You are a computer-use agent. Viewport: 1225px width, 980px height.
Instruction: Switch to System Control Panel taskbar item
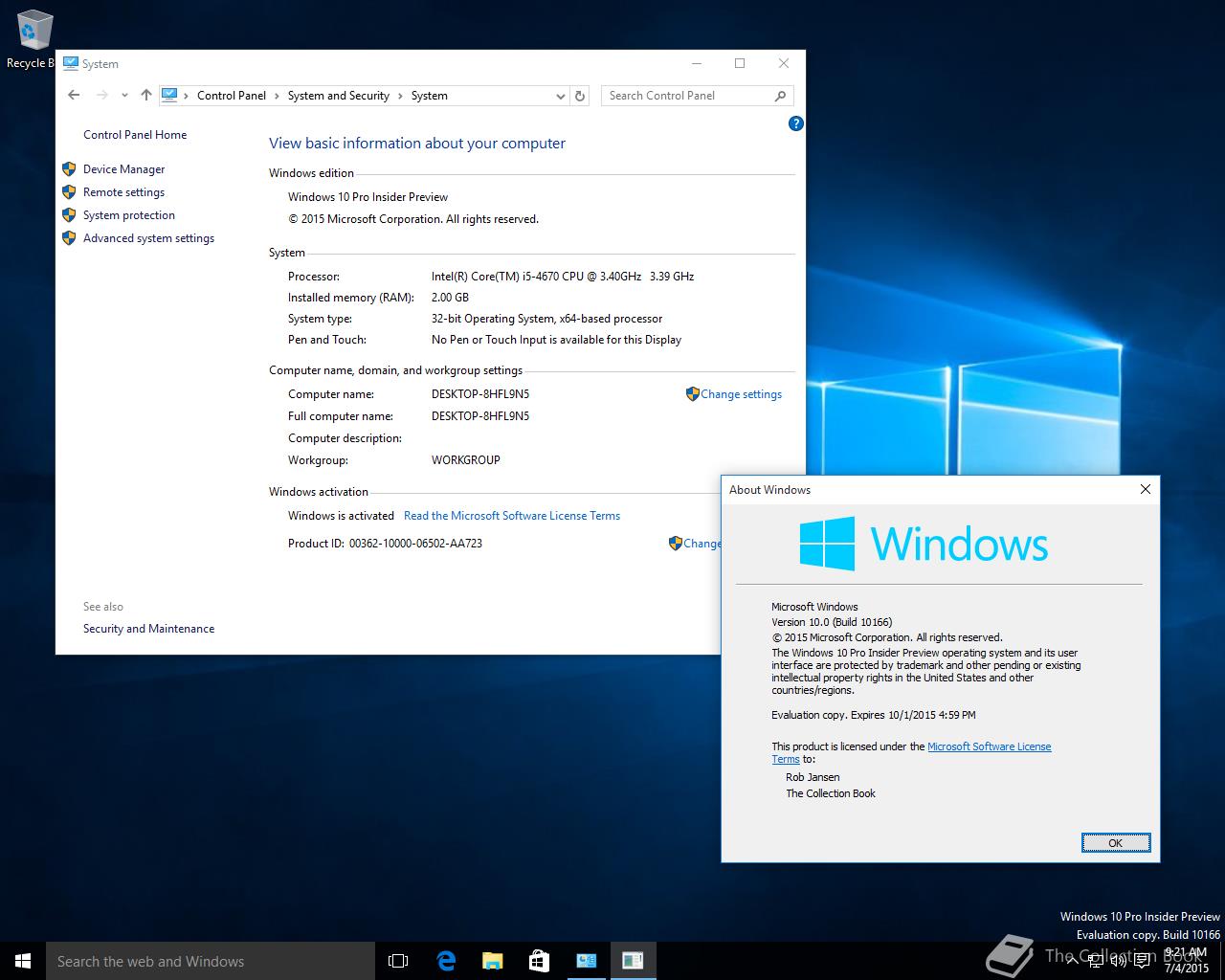(x=586, y=961)
